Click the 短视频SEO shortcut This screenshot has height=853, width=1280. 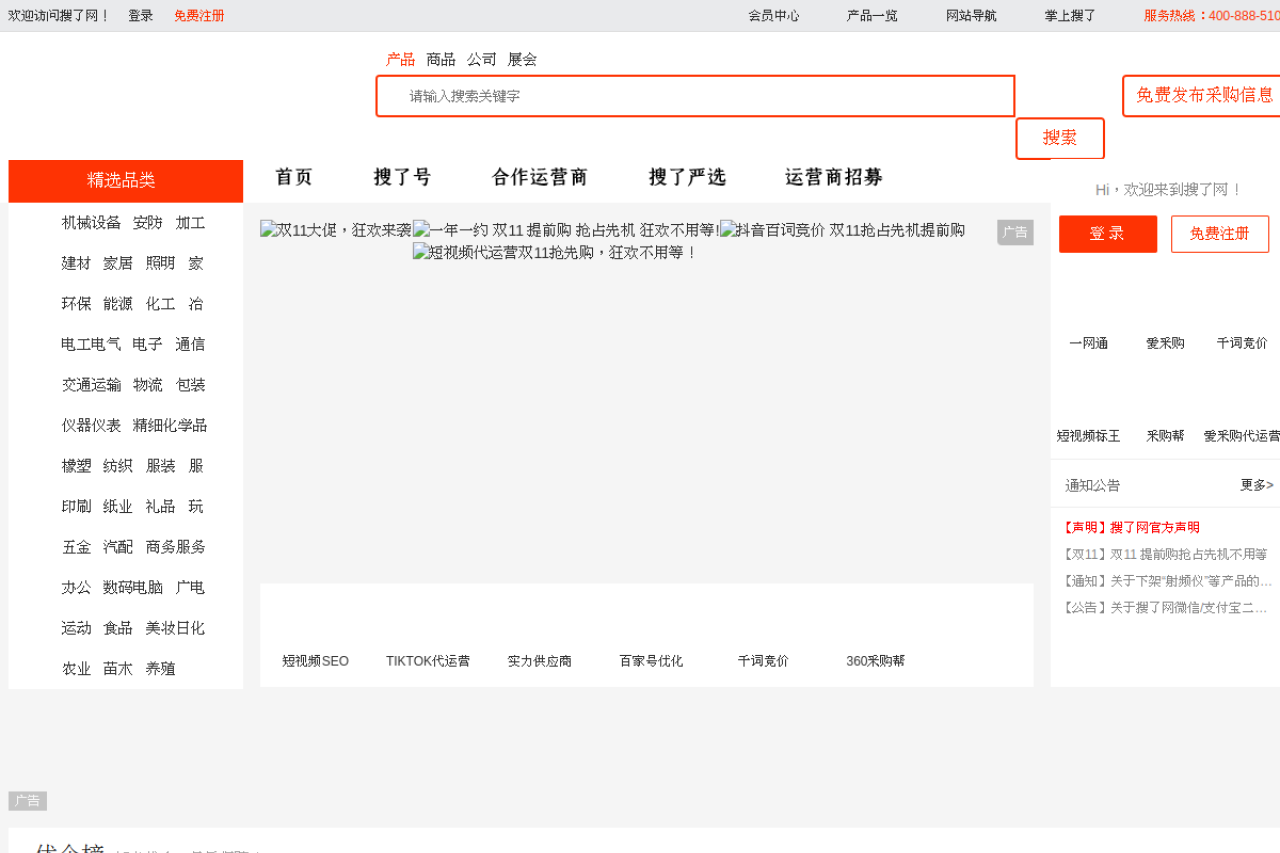(x=315, y=661)
